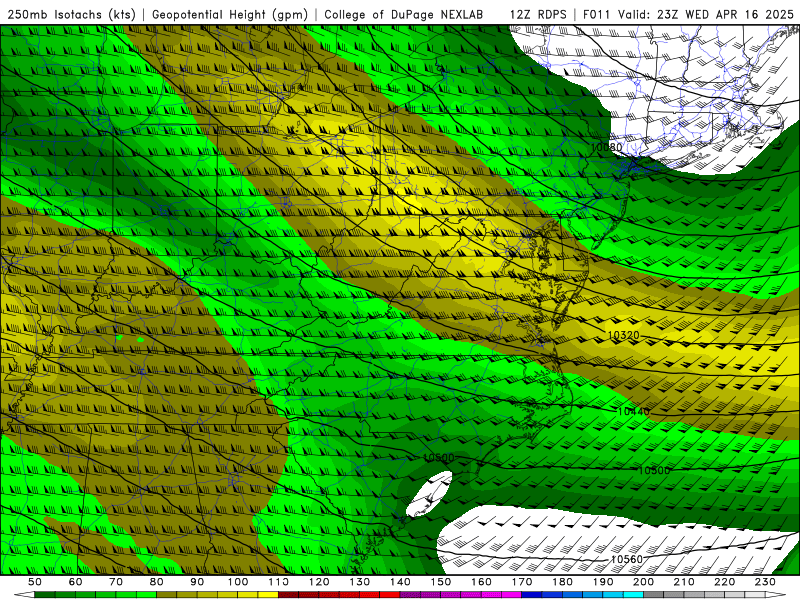Viewport: 800px width, 600px height.
Task: Click "College of DuPage NEXLAB" in the header
Action: pos(403,14)
